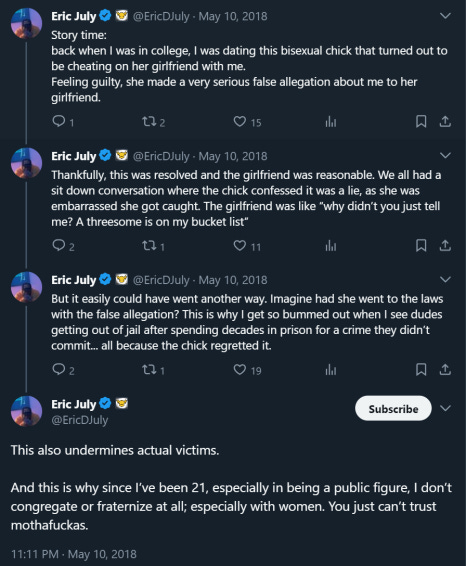Like the tweet with 11 likes
466x566 pixels.
(240, 245)
